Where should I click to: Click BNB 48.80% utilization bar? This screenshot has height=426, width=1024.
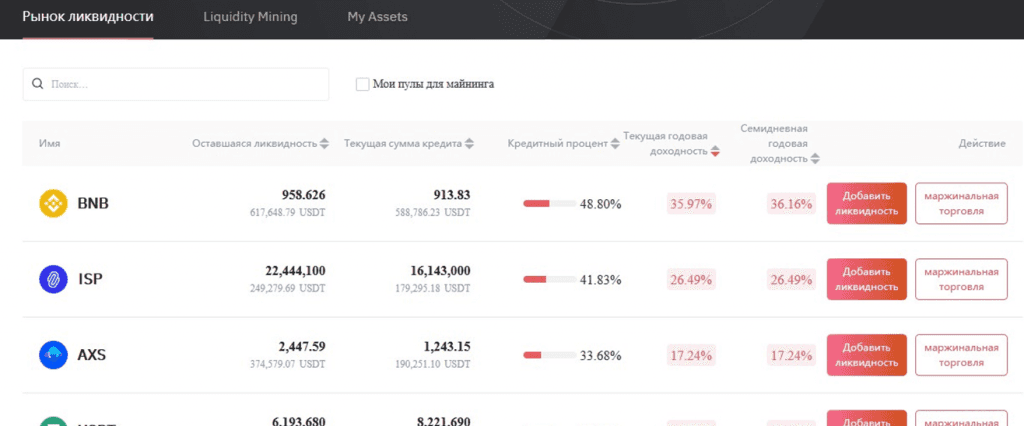(x=549, y=204)
